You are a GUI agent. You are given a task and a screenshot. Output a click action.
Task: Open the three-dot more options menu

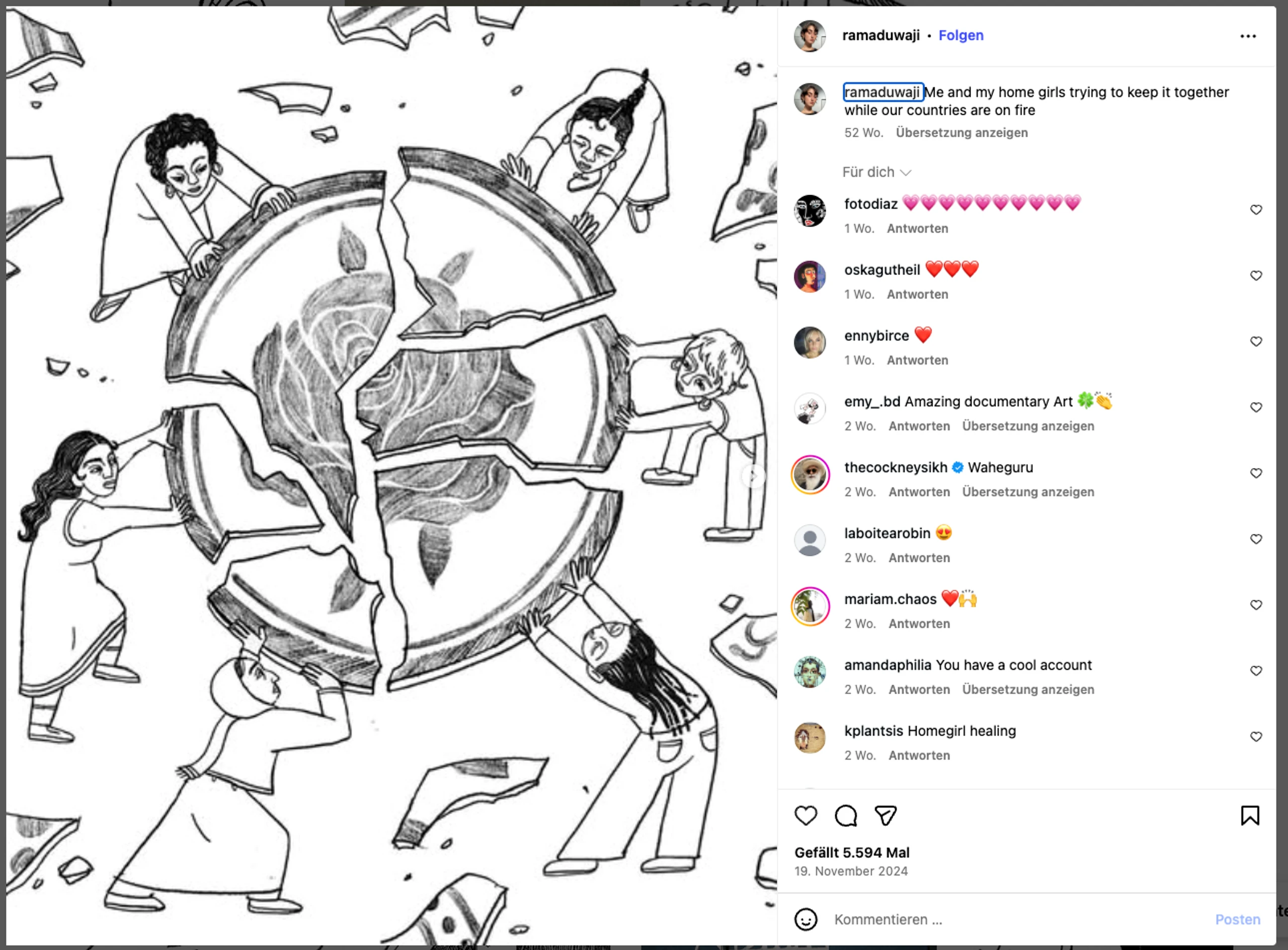coord(1248,36)
